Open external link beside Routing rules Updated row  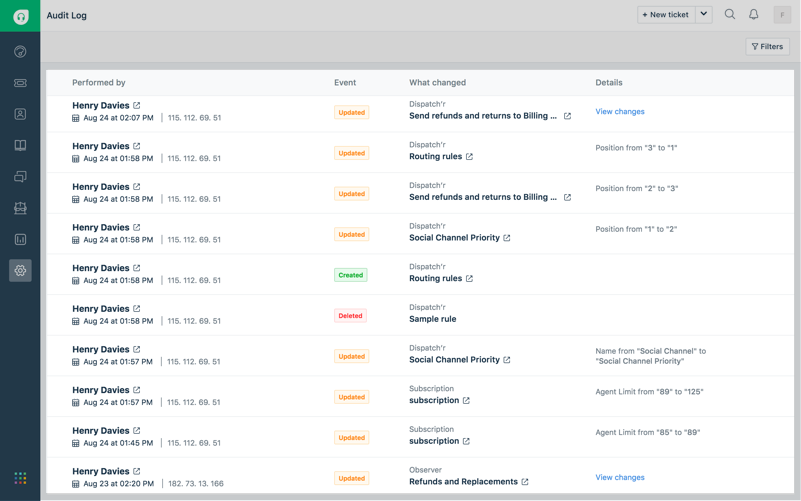pos(469,157)
